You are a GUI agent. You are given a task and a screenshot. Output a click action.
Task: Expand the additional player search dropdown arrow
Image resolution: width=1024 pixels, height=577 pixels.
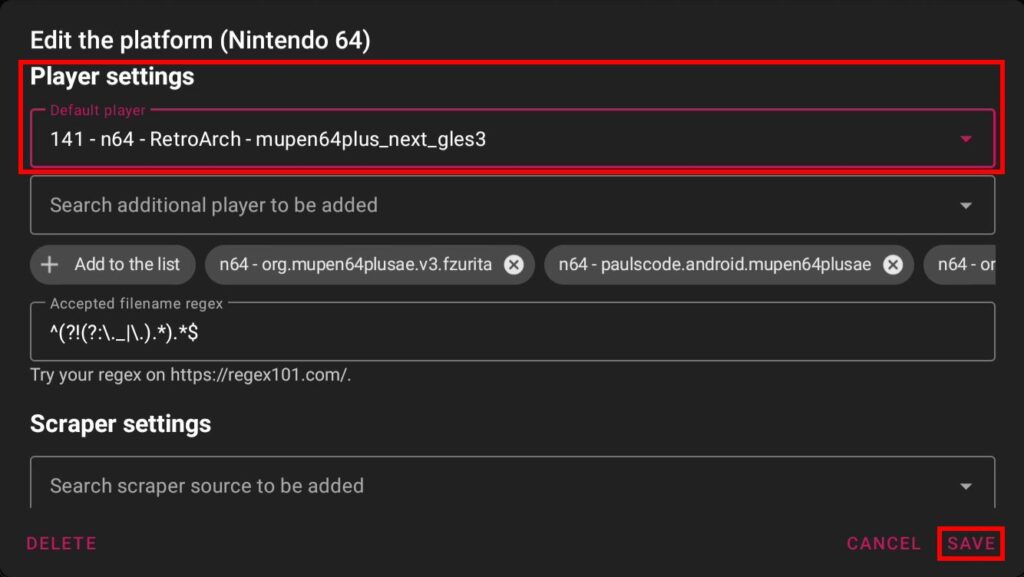point(965,206)
